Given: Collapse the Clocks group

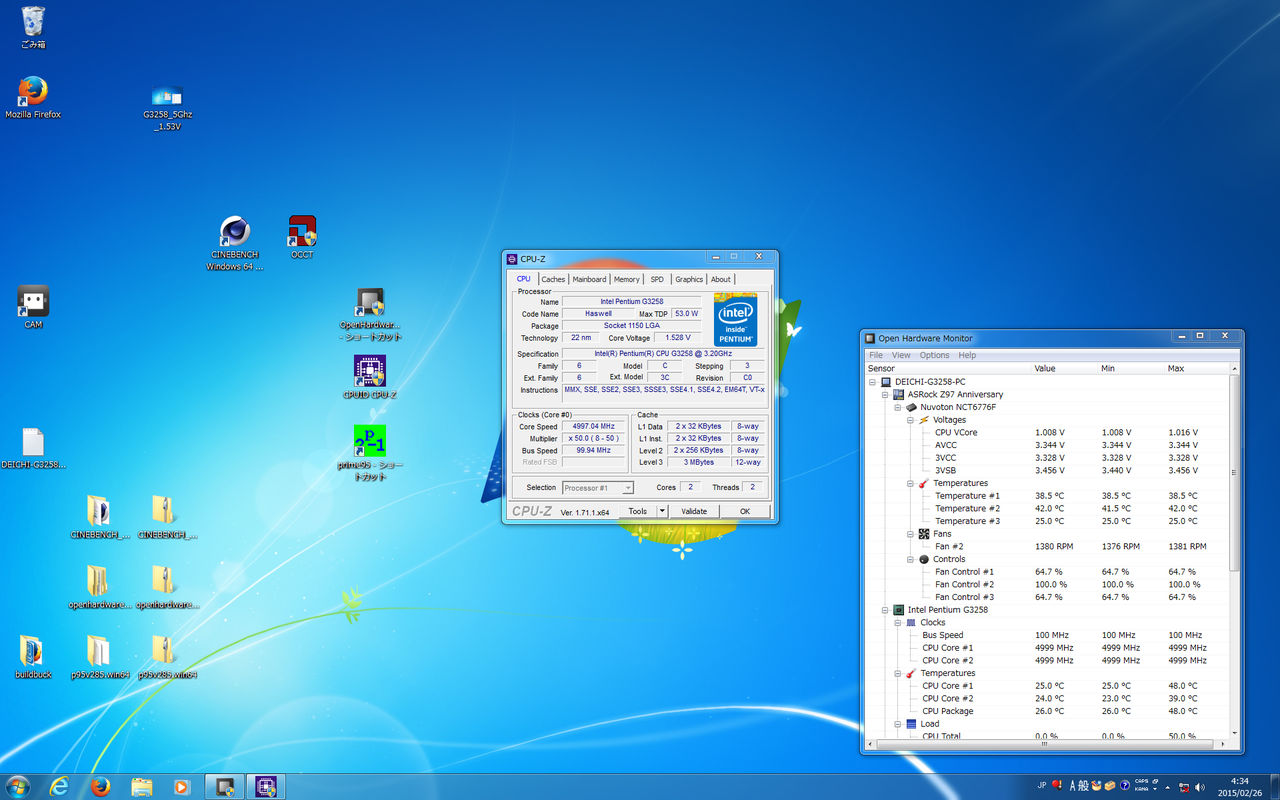Looking at the screenshot, I should [898, 623].
